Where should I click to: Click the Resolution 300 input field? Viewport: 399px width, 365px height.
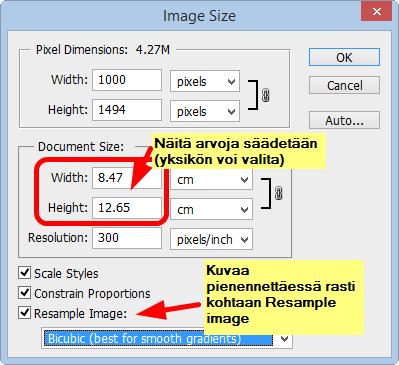coord(127,238)
